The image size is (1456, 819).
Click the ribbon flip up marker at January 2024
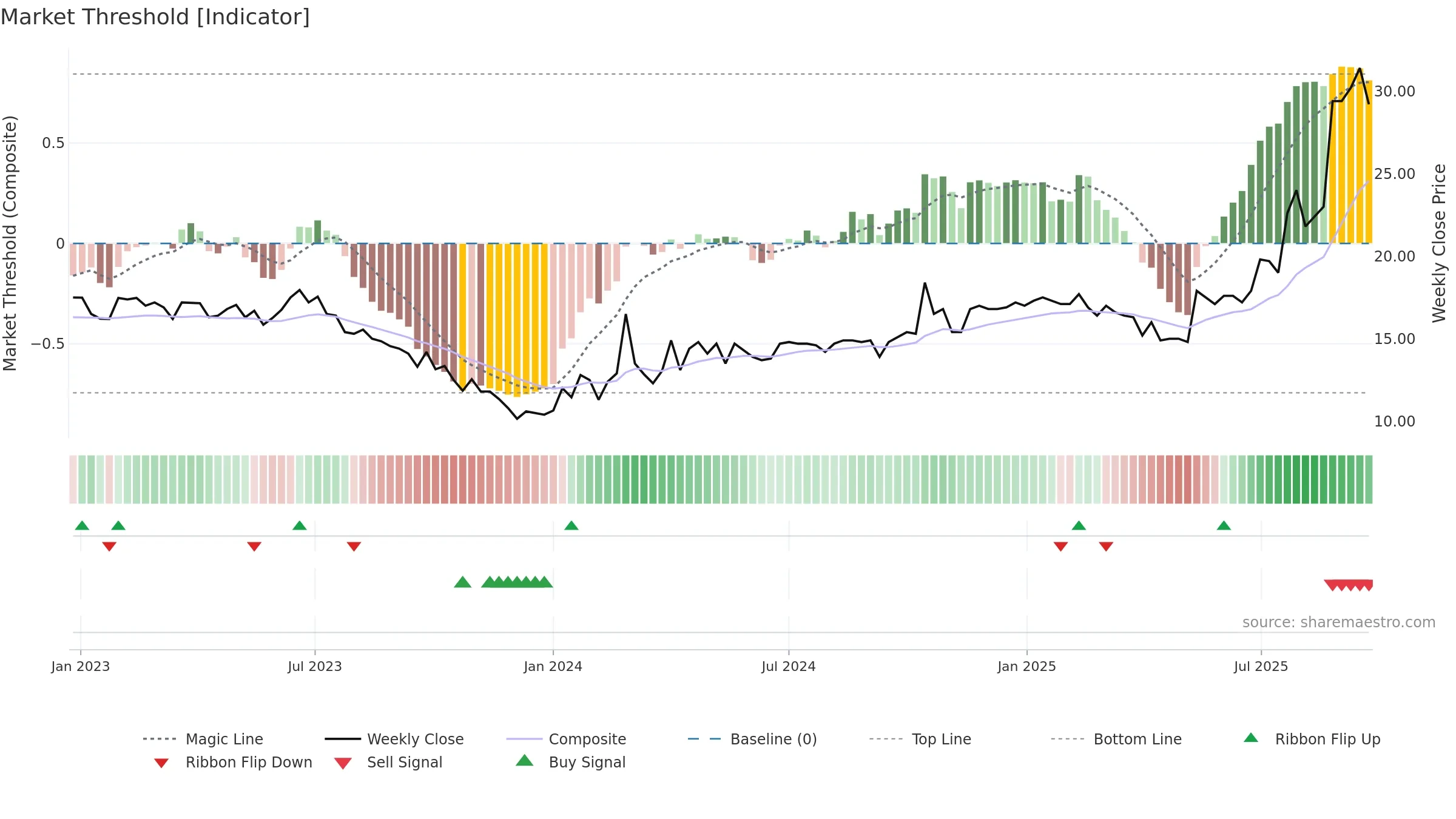[x=571, y=525]
